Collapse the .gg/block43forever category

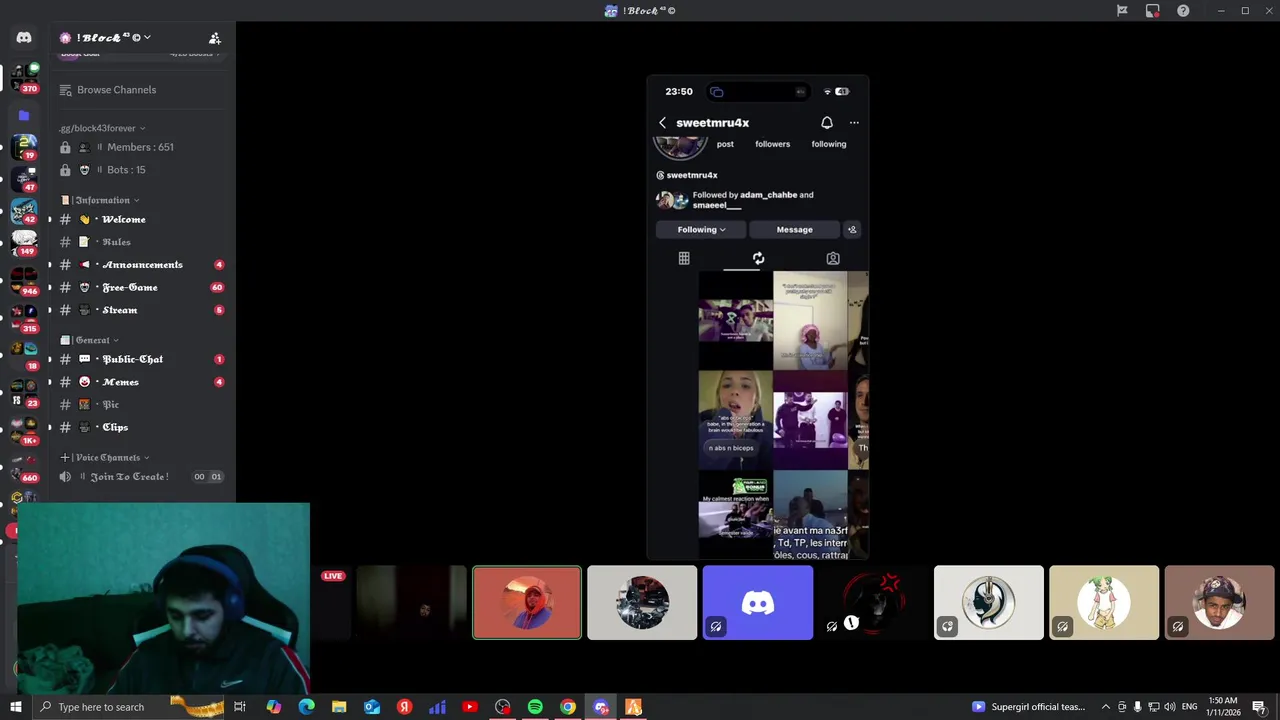[x=102, y=128]
